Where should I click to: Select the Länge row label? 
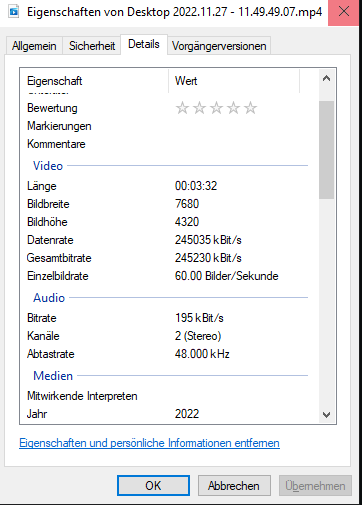(42, 186)
